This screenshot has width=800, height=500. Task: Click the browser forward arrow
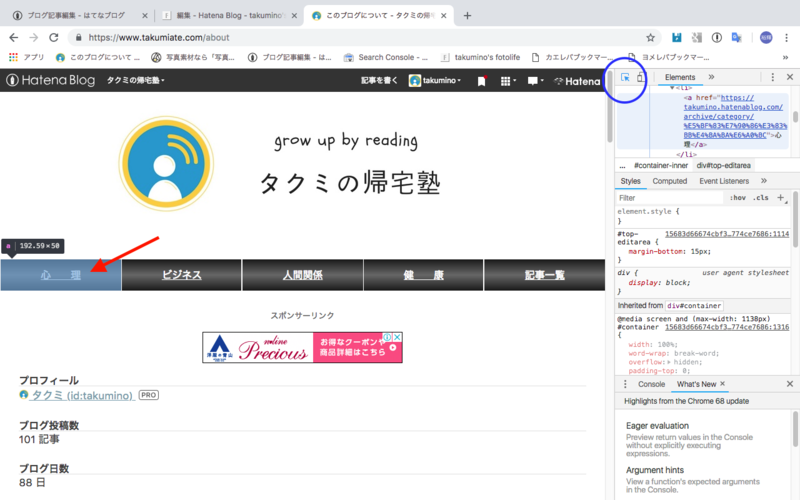click(x=34, y=37)
